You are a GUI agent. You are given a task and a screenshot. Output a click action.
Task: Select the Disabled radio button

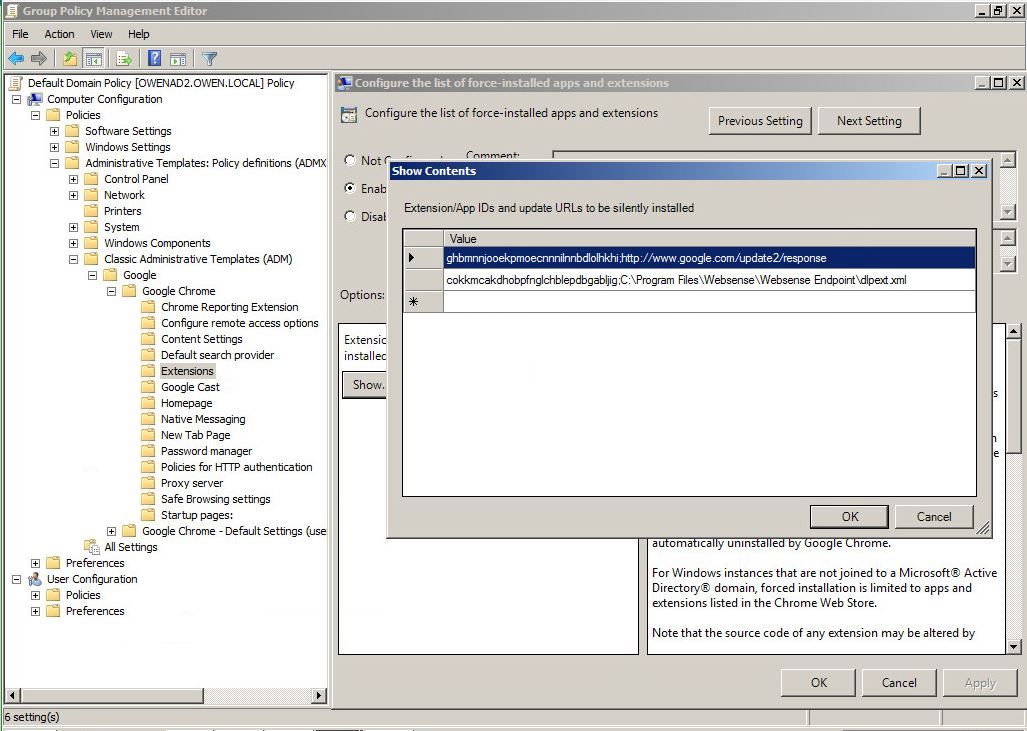point(350,217)
